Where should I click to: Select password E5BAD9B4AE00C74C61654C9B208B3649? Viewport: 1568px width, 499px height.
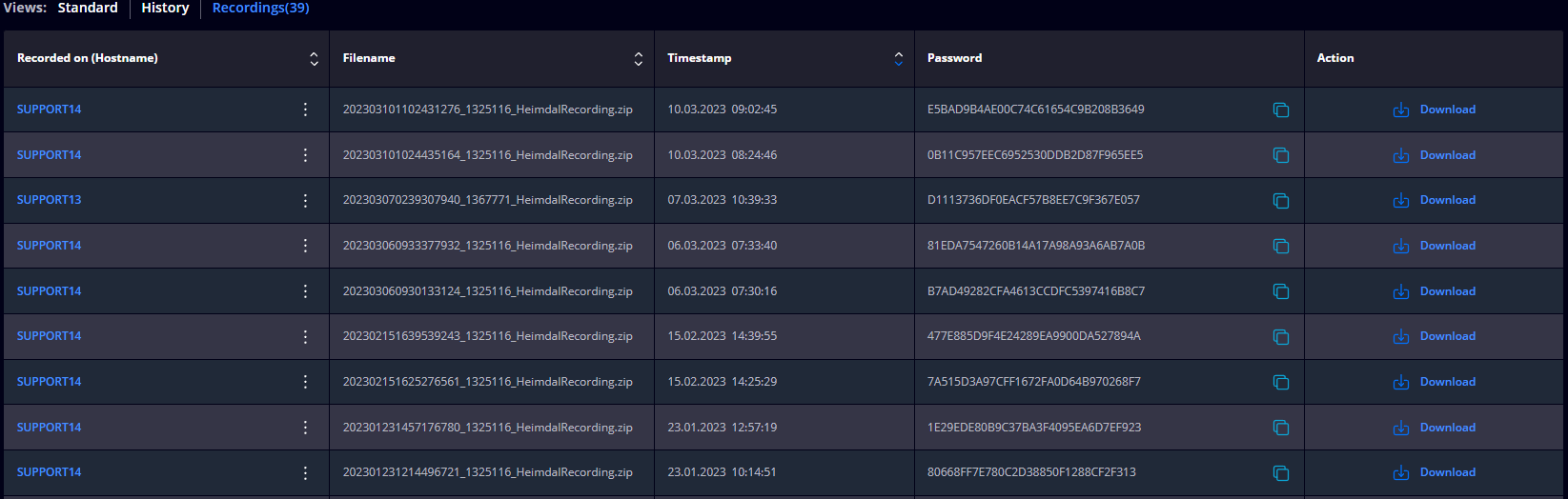[x=1036, y=110]
